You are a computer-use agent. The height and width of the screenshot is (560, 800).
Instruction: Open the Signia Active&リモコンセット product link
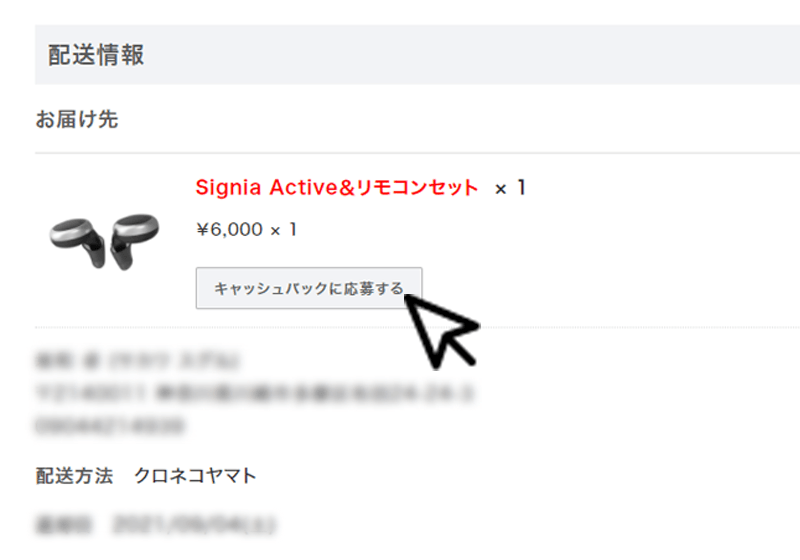point(337,188)
